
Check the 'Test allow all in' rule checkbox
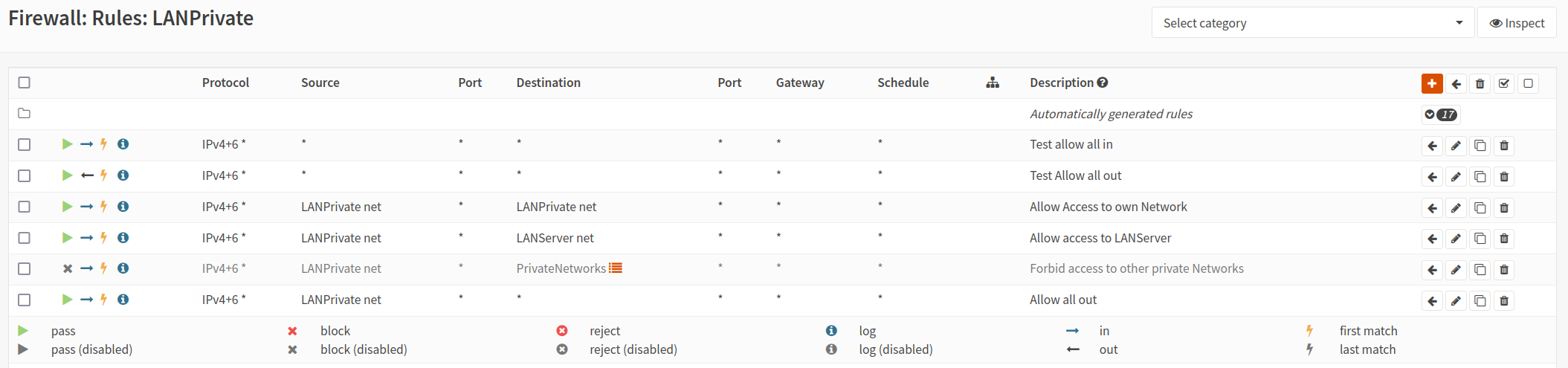point(25,144)
